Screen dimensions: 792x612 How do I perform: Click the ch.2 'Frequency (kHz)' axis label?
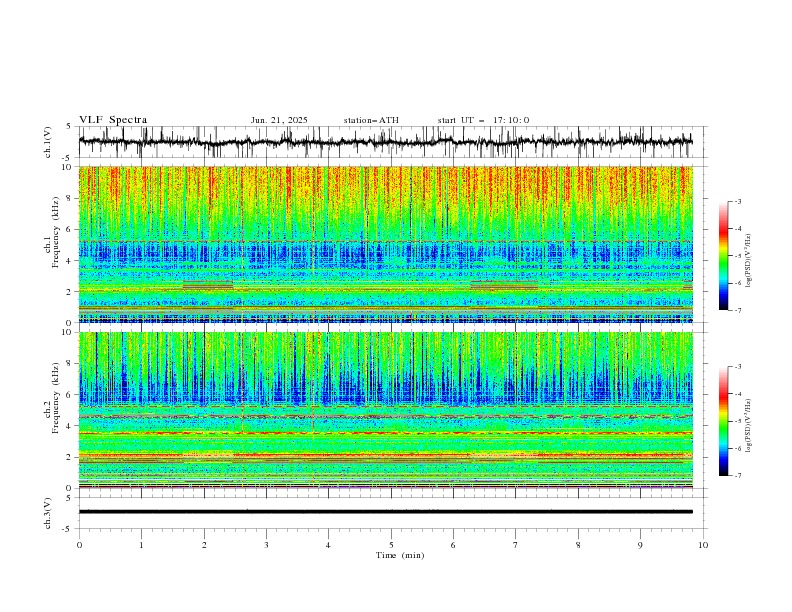56,398
